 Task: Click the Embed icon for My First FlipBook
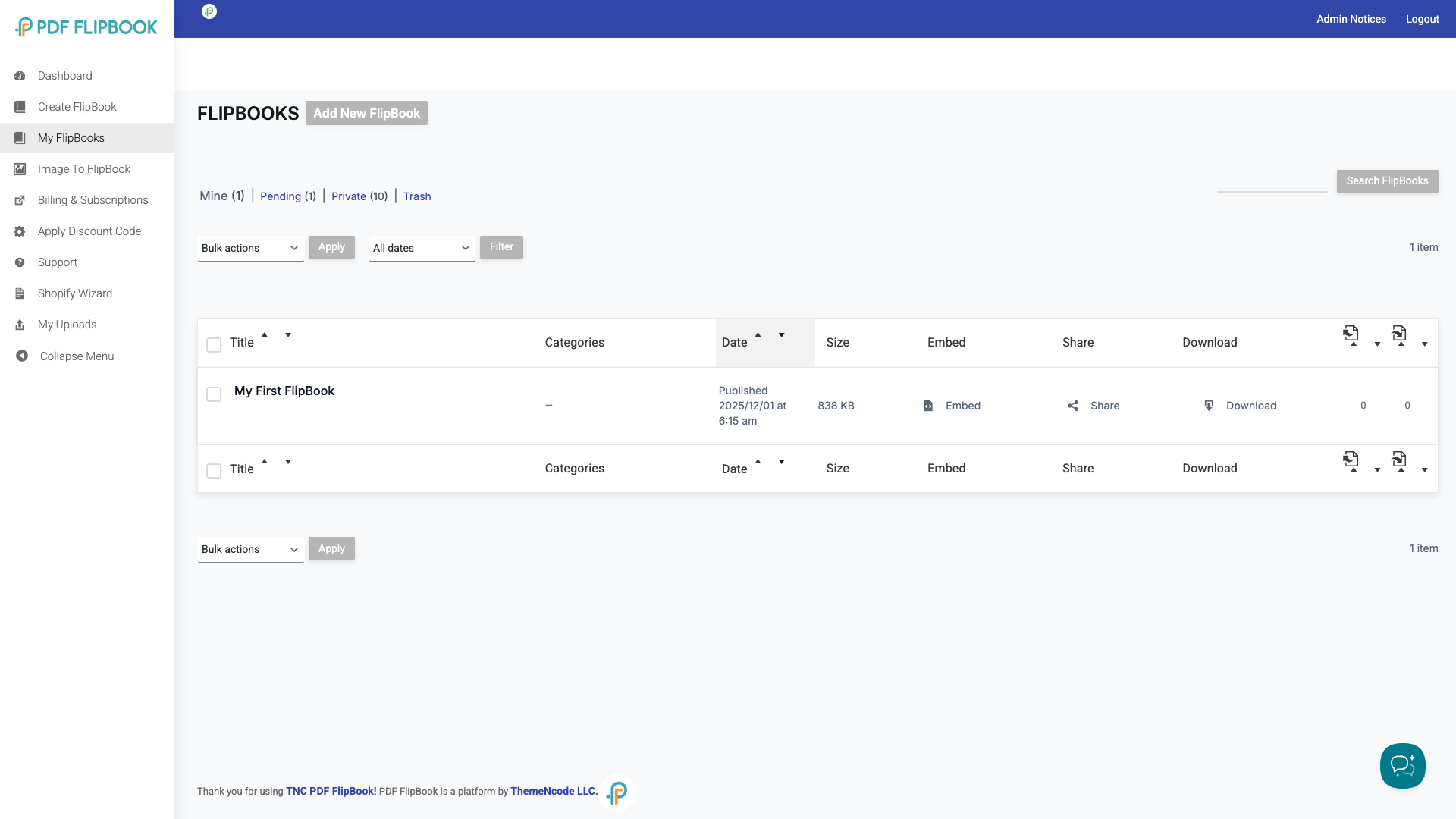[x=928, y=406]
